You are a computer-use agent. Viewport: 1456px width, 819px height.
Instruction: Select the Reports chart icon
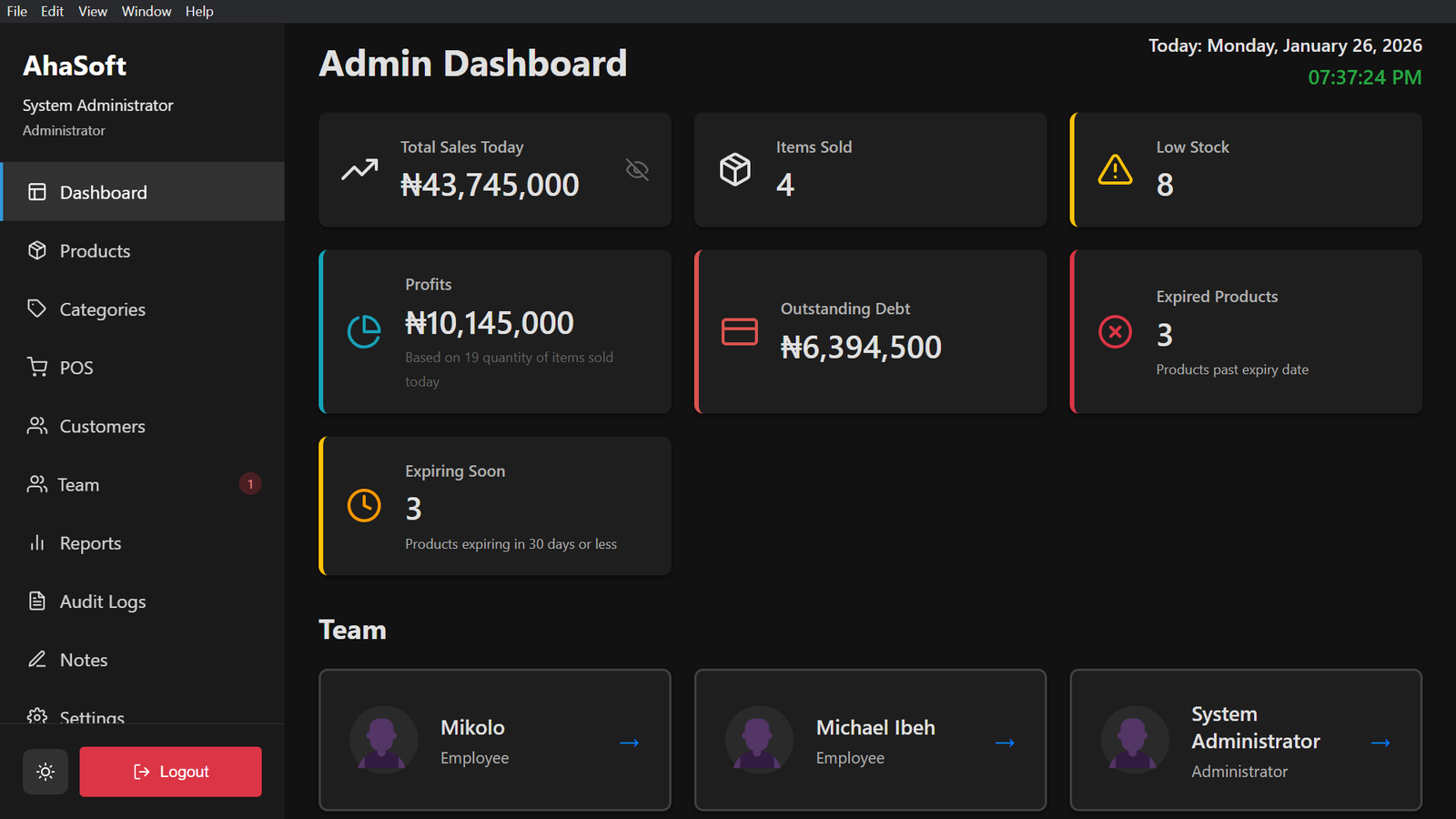[36, 542]
